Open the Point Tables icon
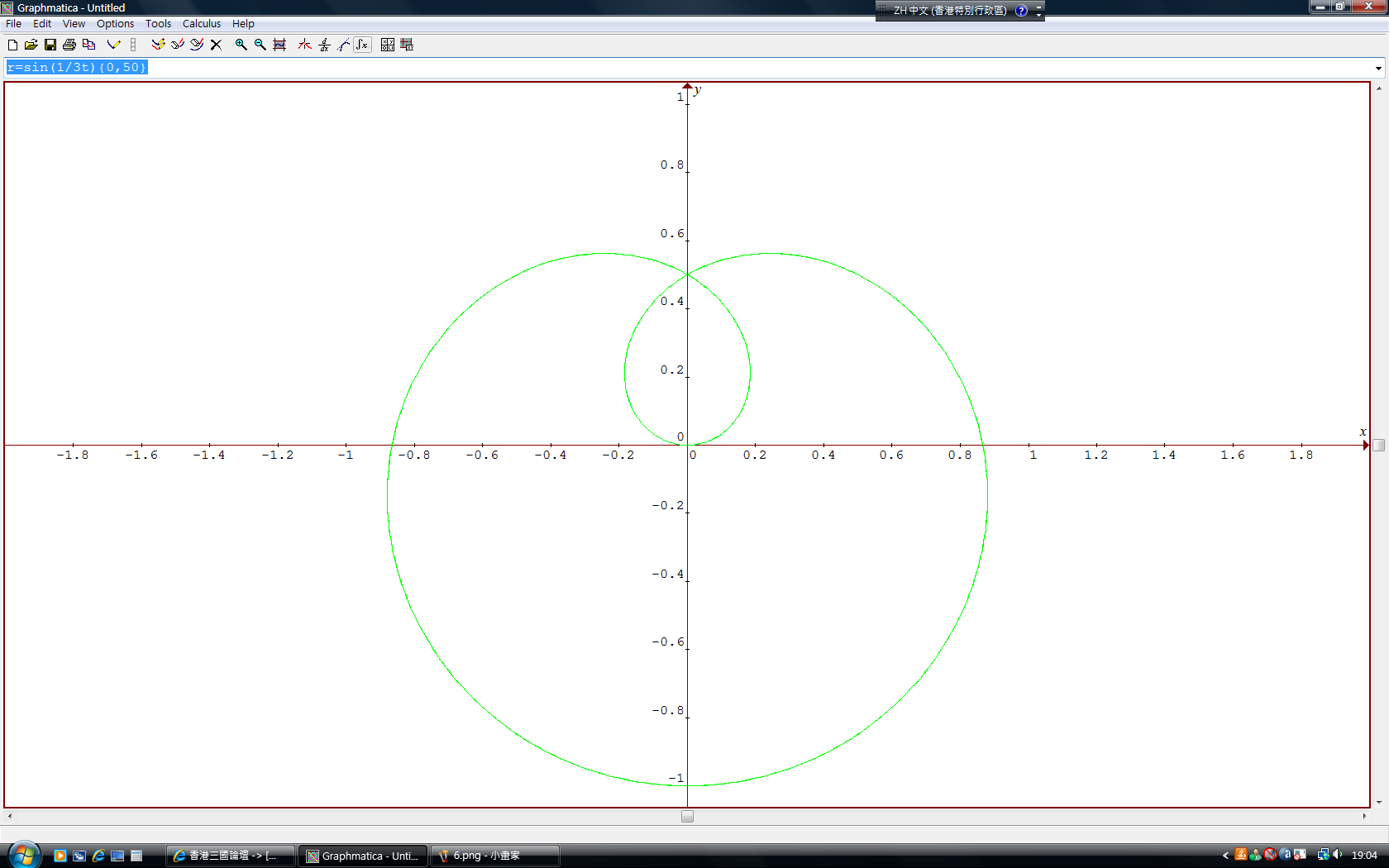 coord(388,45)
